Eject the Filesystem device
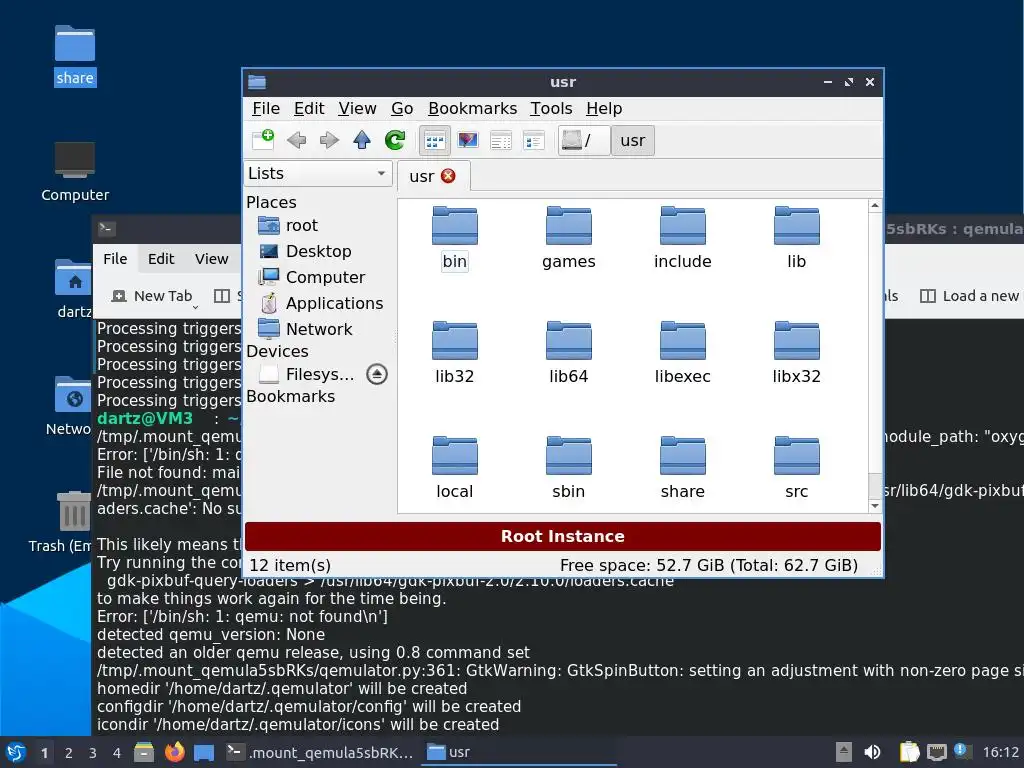This screenshot has width=1024, height=768. pos(377,374)
